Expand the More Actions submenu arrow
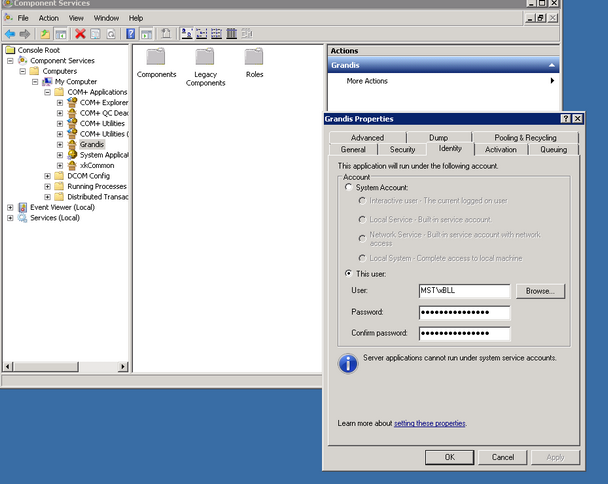608x484 pixels. (x=552, y=81)
